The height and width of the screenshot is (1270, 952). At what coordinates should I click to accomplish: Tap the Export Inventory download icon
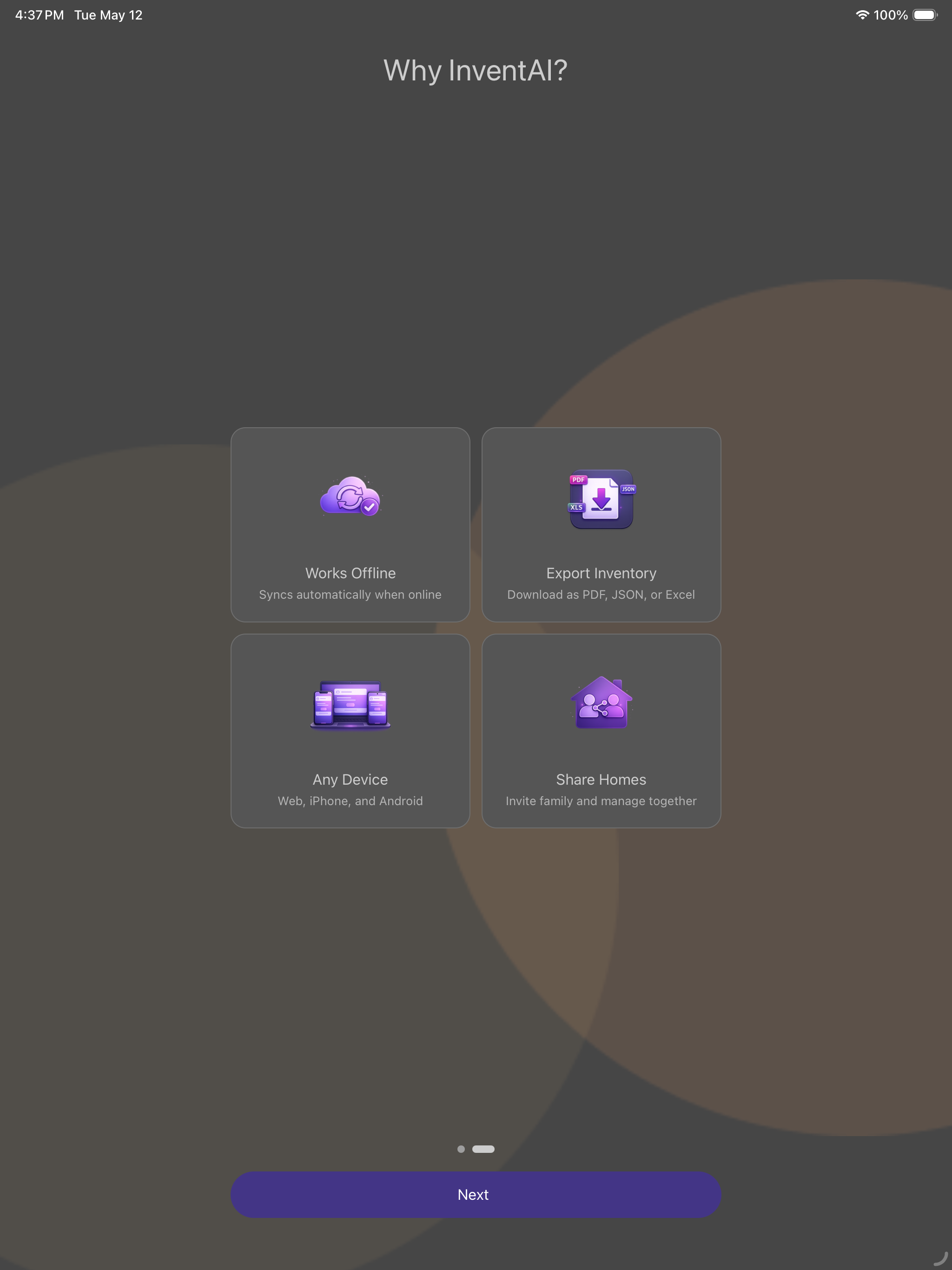pos(601,499)
